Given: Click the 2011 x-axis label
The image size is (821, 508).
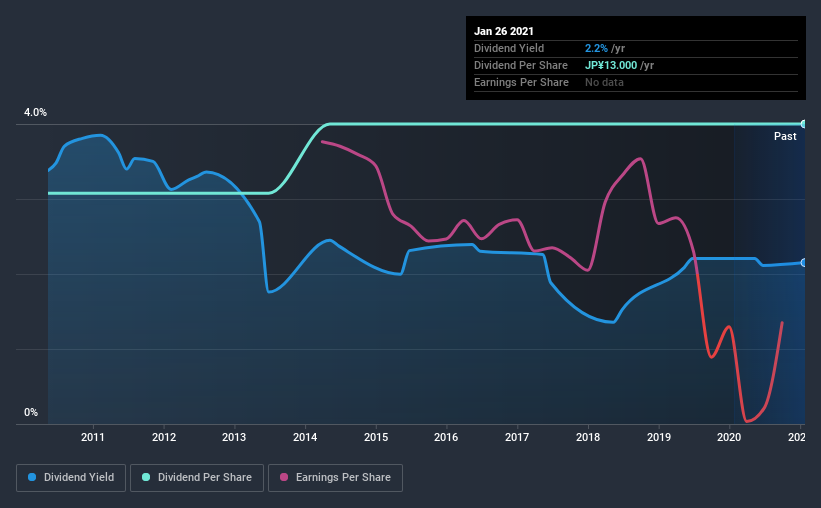Looking at the screenshot, I should pos(93,437).
